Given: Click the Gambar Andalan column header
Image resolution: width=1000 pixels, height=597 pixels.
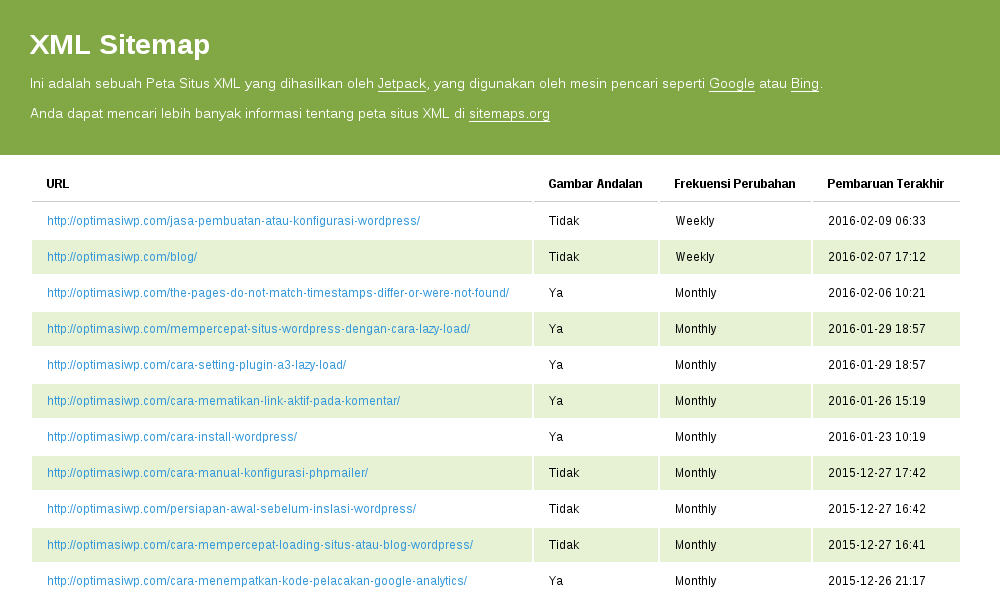Looking at the screenshot, I should tap(595, 184).
